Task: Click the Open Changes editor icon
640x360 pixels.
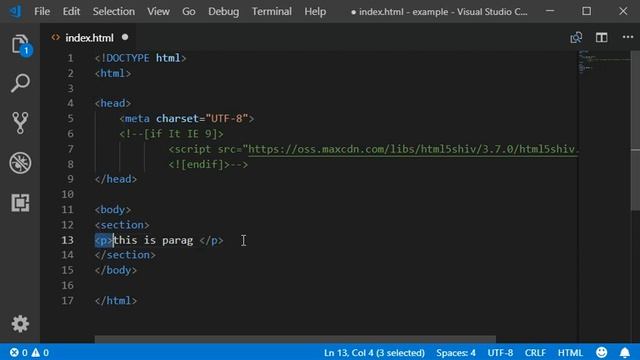Action: tap(576, 38)
